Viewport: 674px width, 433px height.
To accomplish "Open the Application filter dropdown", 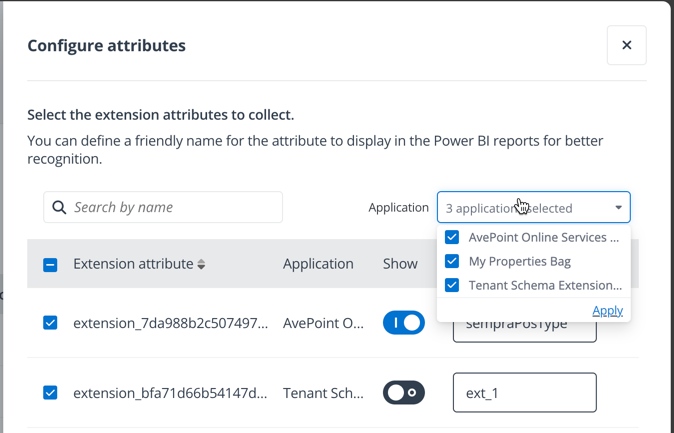I will (x=533, y=208).
